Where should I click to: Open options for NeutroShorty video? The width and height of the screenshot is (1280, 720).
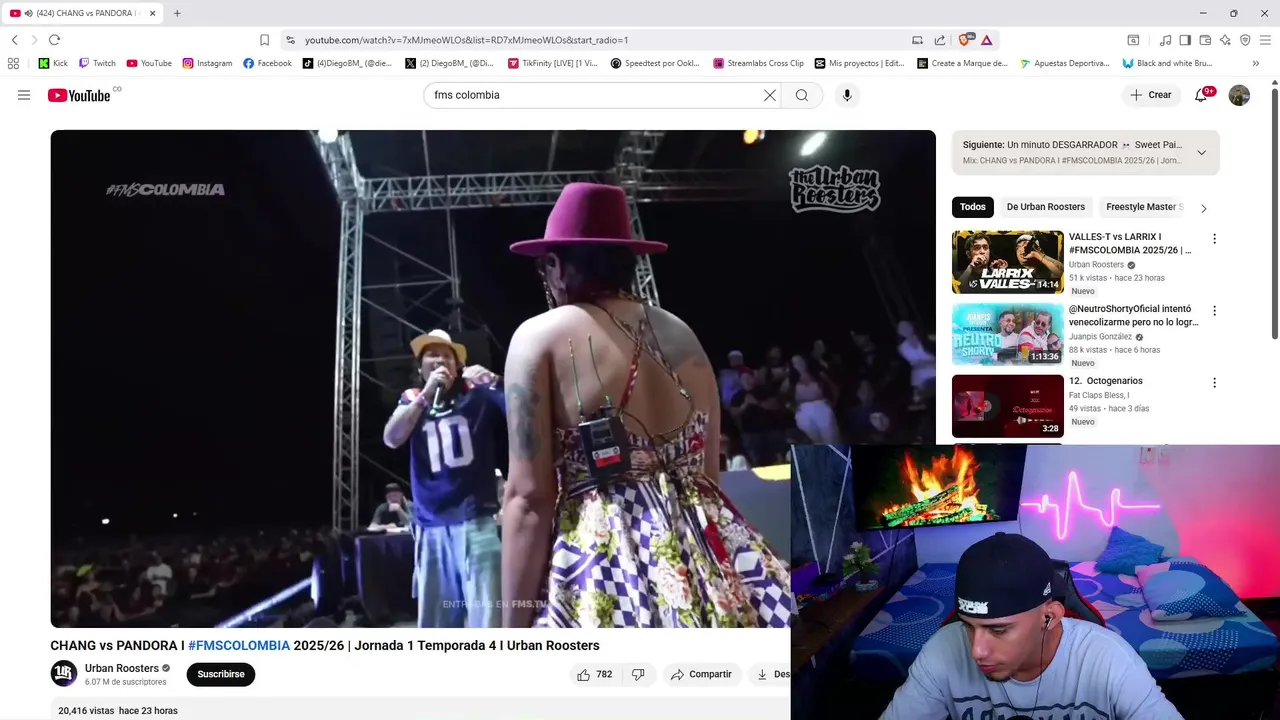pos(1214,311)
